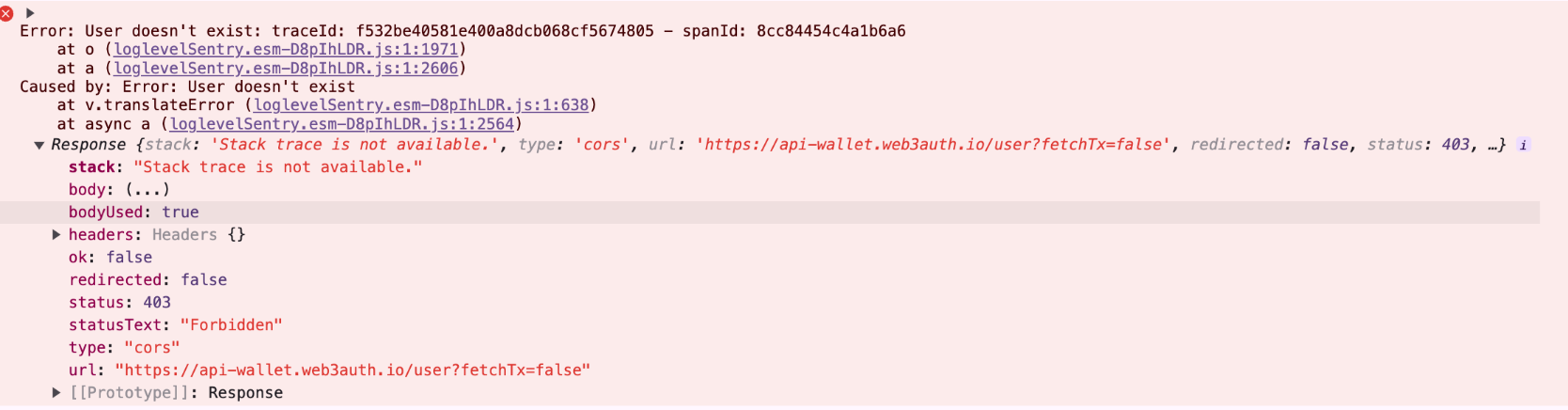
Task: Click the ok: false property
Action: (110, 258)
